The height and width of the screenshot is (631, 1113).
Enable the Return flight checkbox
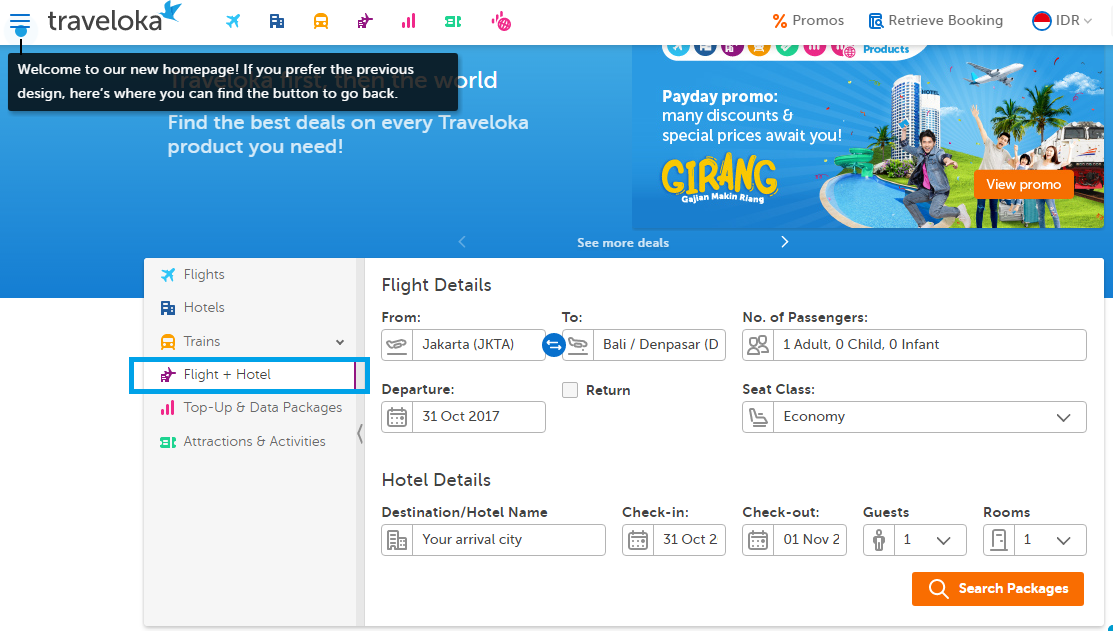(570, 390)
